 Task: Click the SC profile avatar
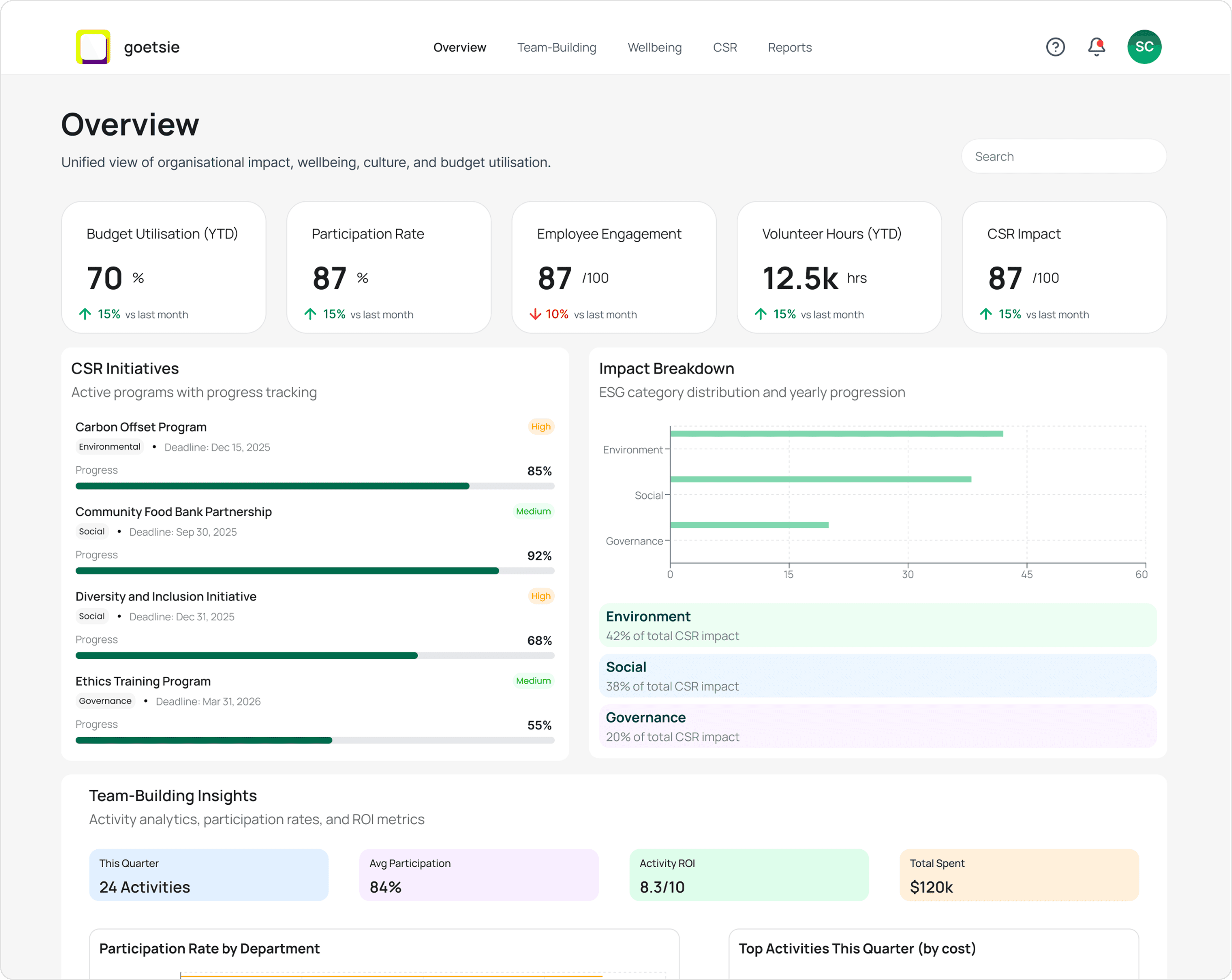click(1144, 47)
